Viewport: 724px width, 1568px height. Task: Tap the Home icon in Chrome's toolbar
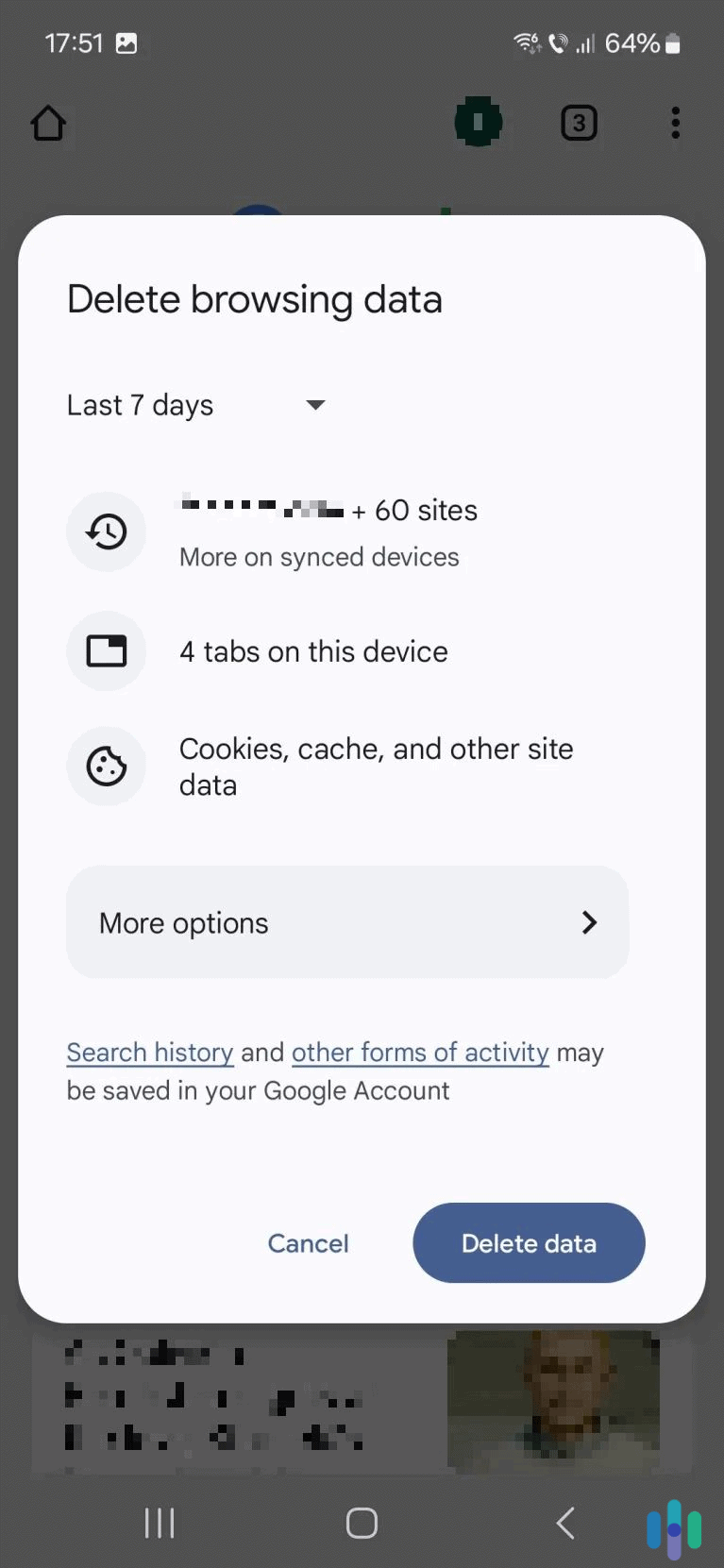(x=47, y=123)
